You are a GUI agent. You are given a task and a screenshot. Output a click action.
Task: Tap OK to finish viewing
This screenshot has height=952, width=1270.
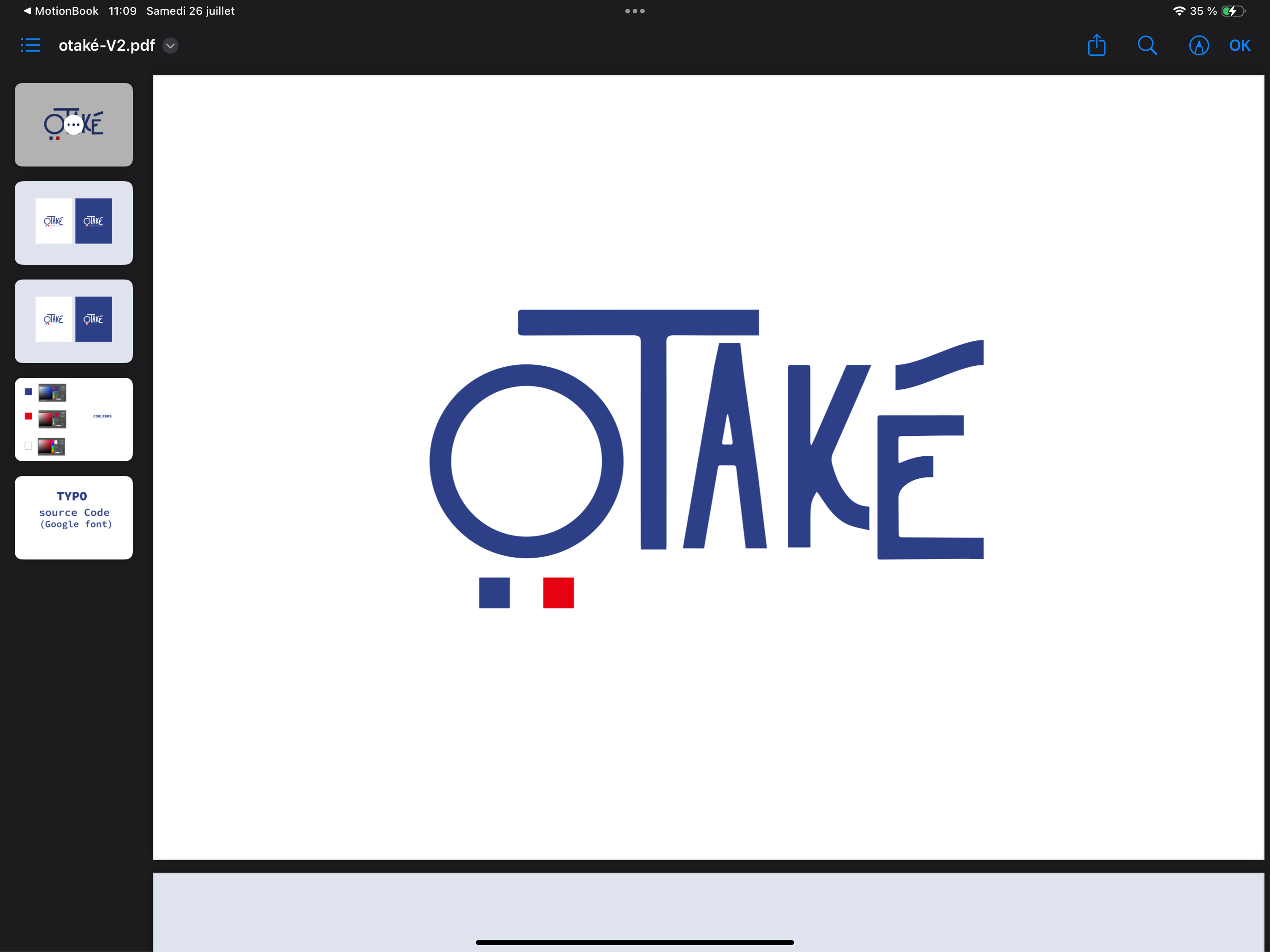(1239, 45)
